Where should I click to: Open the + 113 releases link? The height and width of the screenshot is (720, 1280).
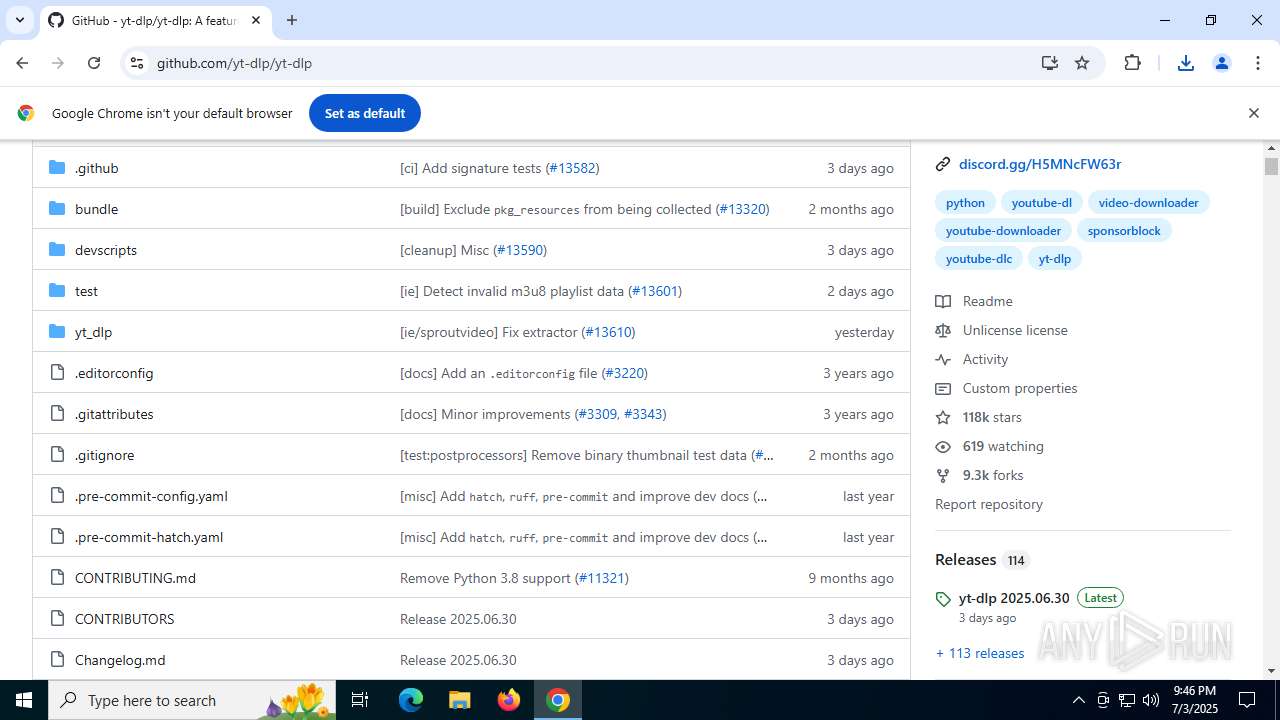[980, 653]
